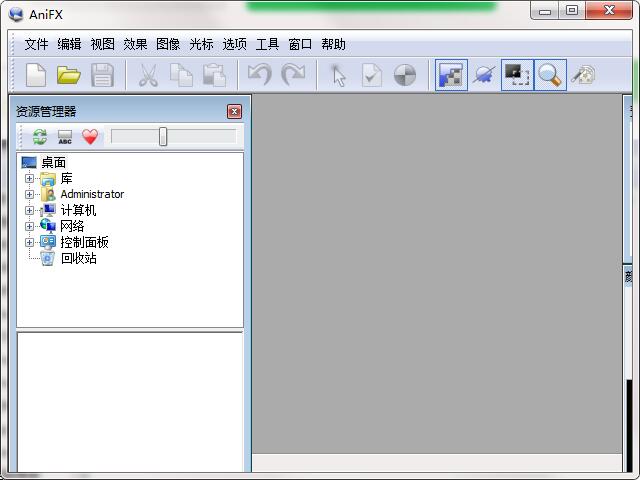Click the ABC file names icon
The width and height of the screenshot is (640, 480).
(x=65, y=137)
